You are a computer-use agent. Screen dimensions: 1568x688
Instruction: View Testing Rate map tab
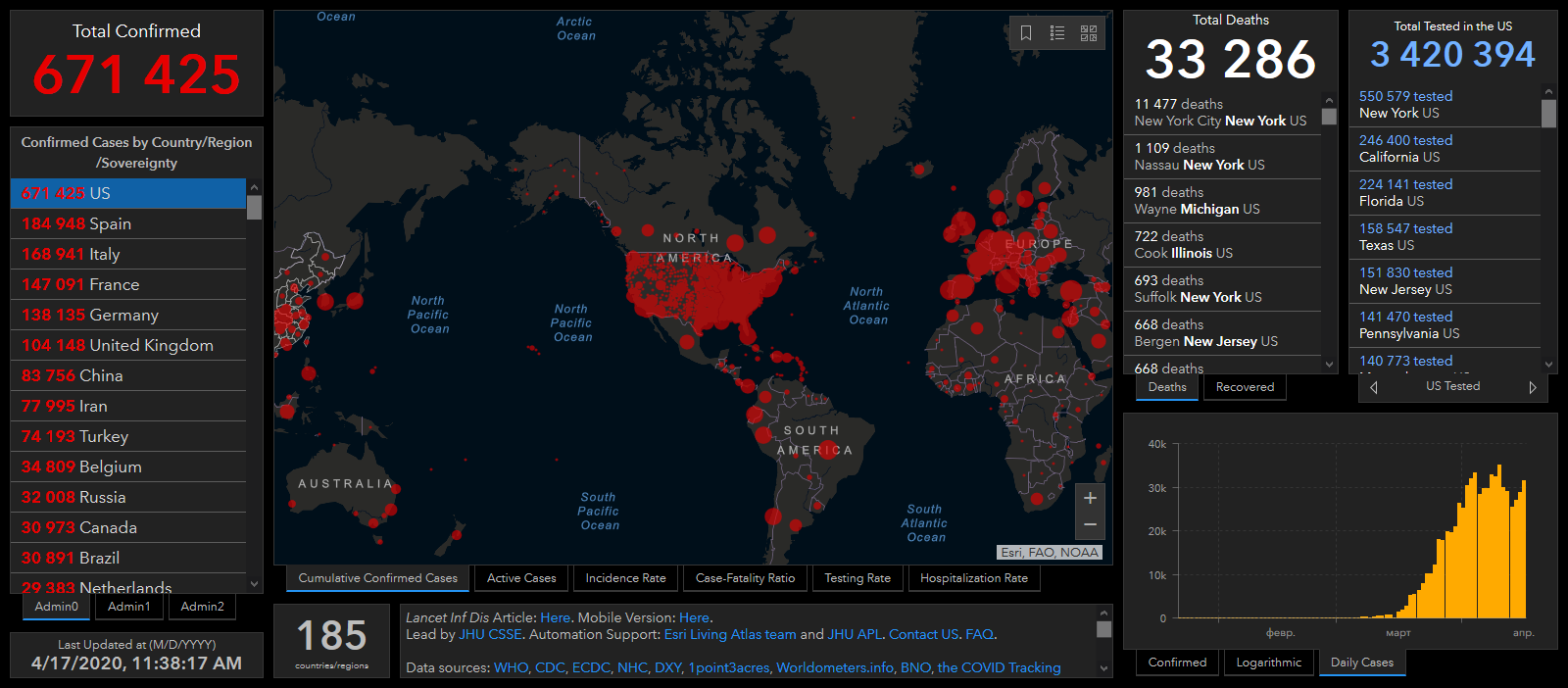(857, 578)
